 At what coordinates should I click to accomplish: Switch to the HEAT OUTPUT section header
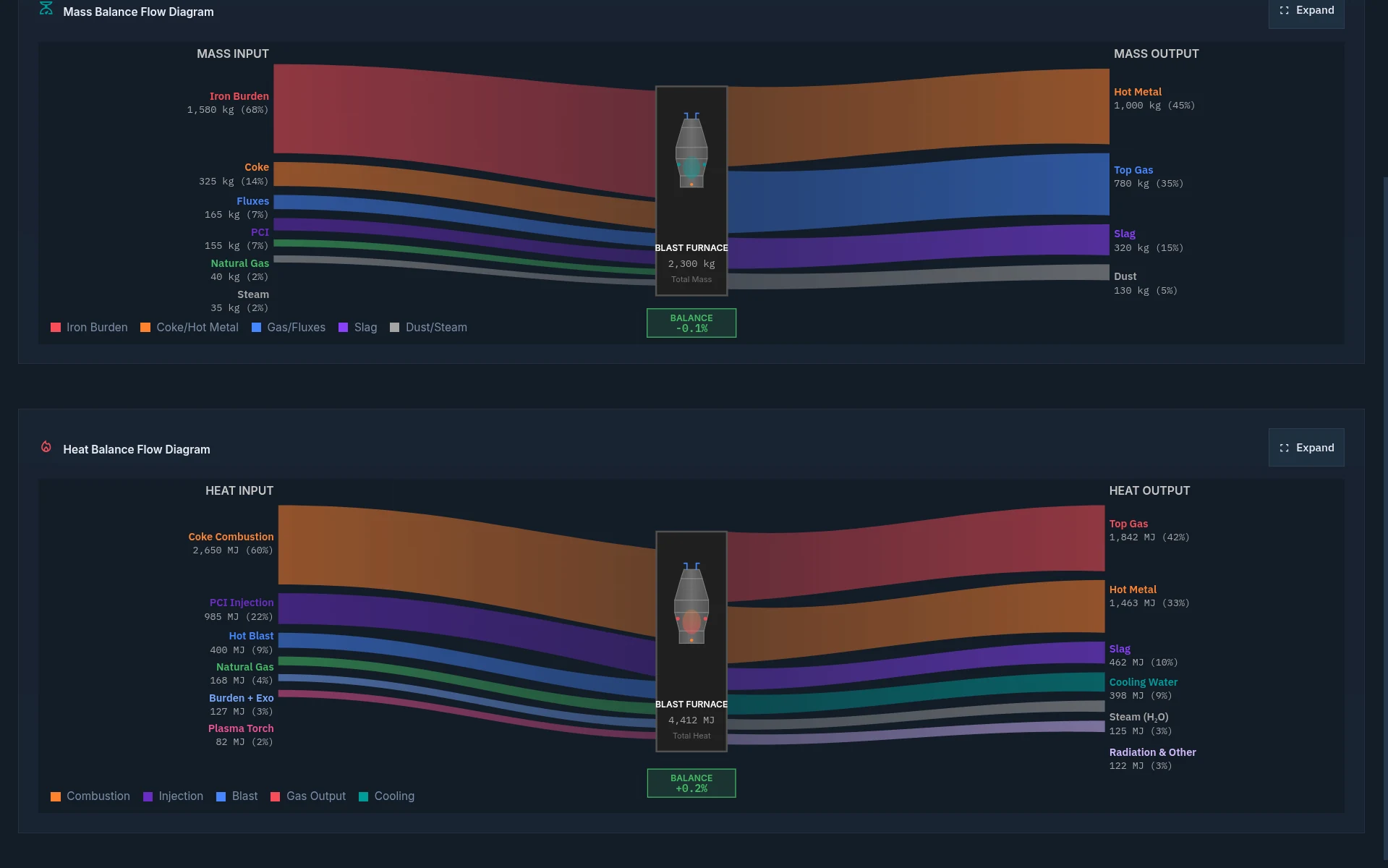pos(1149,490)
